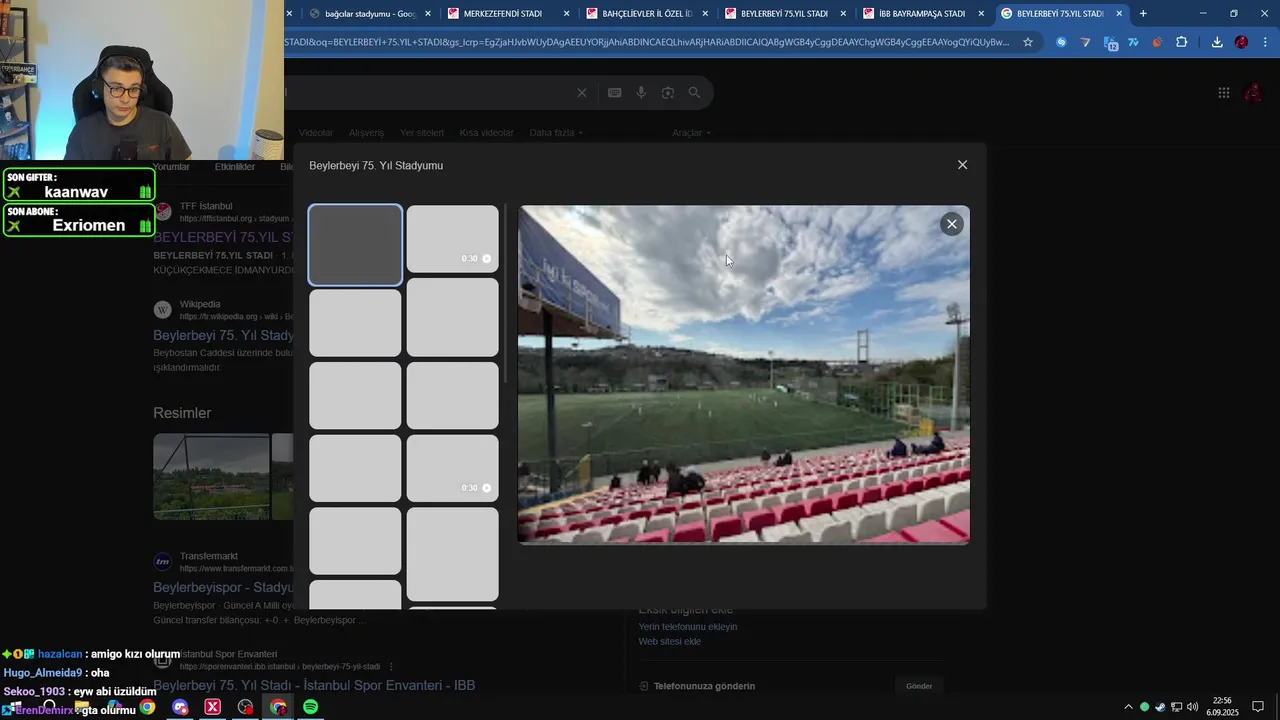Click the Web sitesi ekle link
The height and width of the screenshot is (720, 1280).
pyautogui.click(x=670, y=642)
